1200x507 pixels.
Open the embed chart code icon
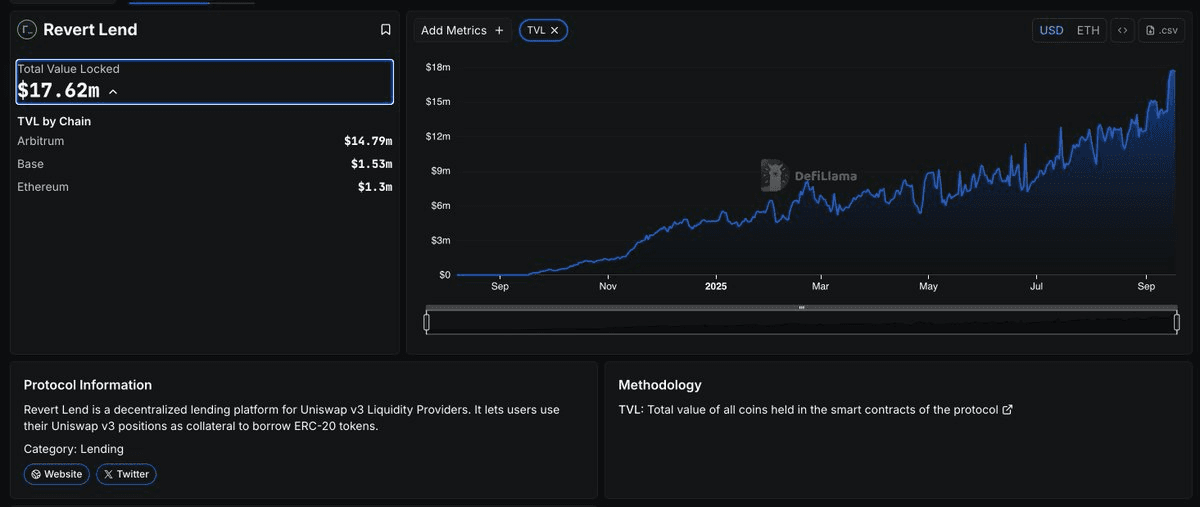click(1123, 31)
